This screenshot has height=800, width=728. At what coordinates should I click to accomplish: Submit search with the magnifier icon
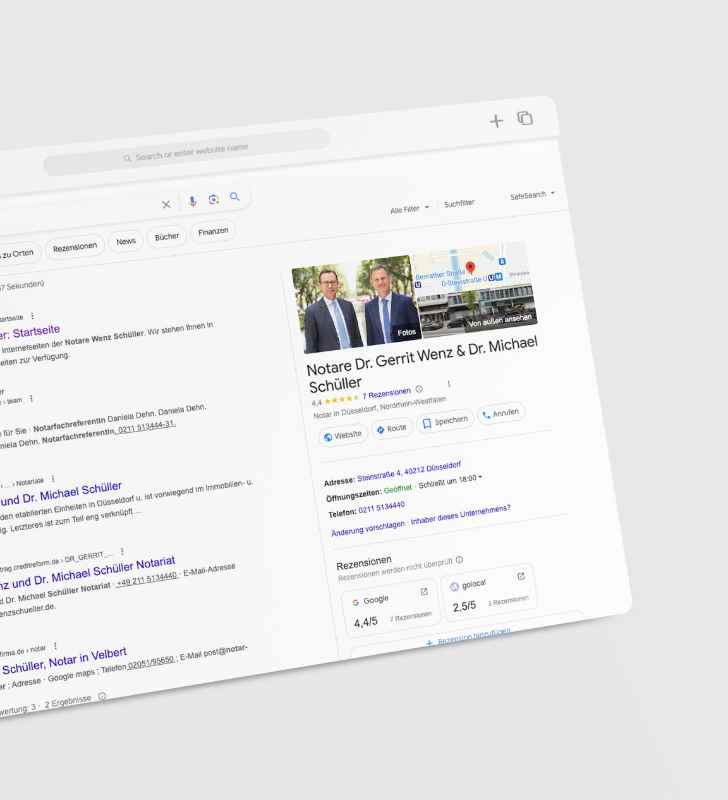[235, 196]
